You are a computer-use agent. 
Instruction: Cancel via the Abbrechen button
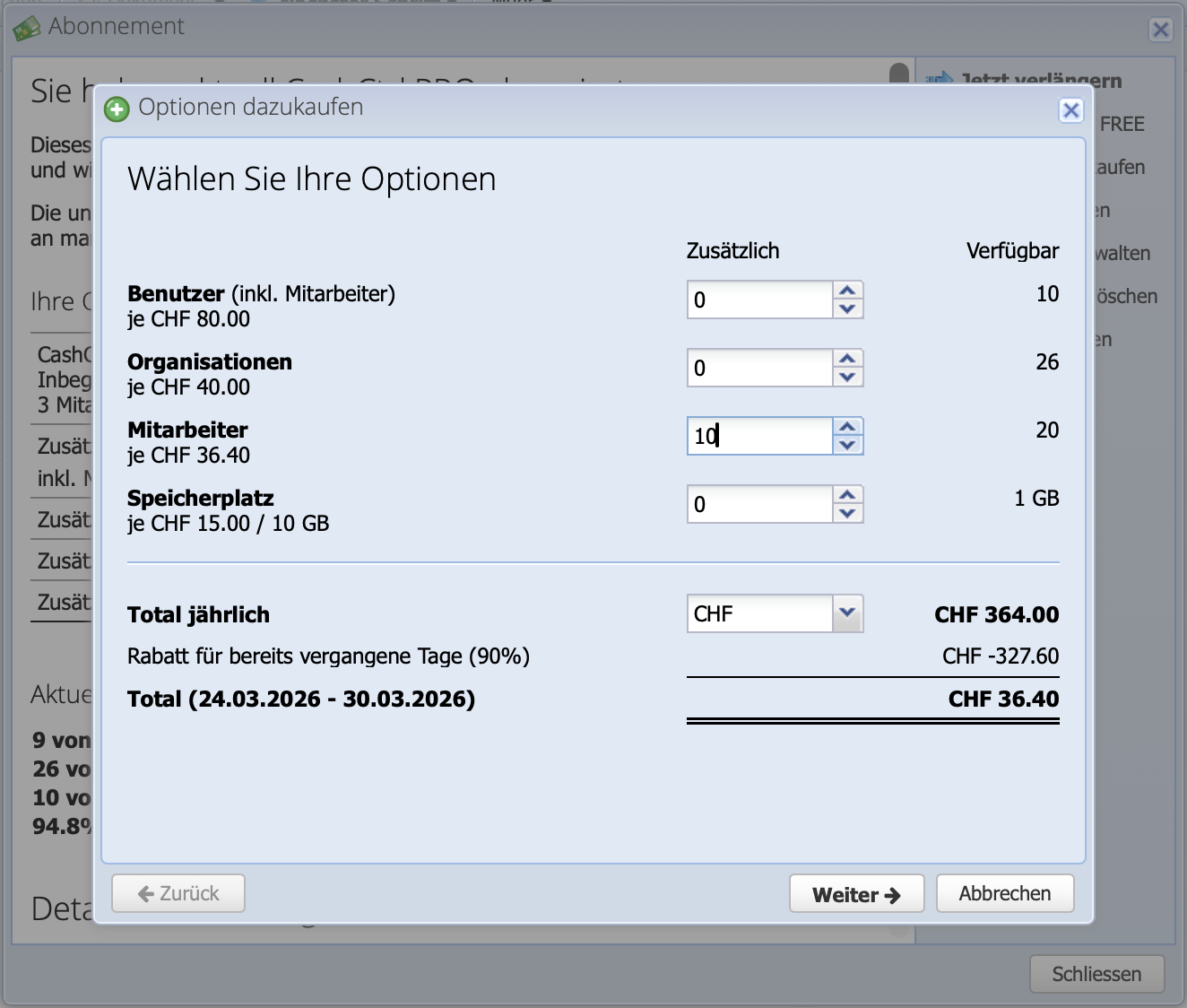point(1004,893)
